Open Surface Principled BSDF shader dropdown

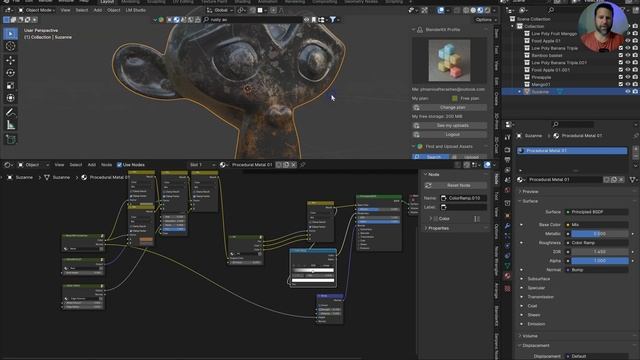pos(597,212)
